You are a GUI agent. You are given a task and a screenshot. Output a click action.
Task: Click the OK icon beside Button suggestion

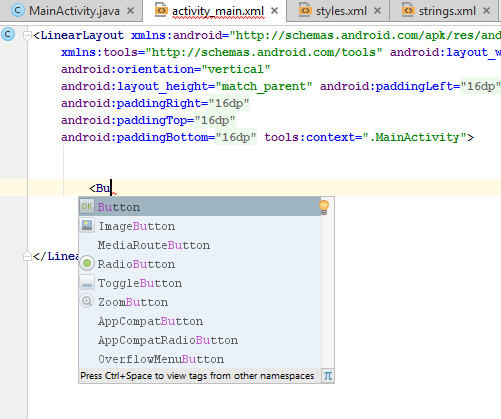(87, 206)
